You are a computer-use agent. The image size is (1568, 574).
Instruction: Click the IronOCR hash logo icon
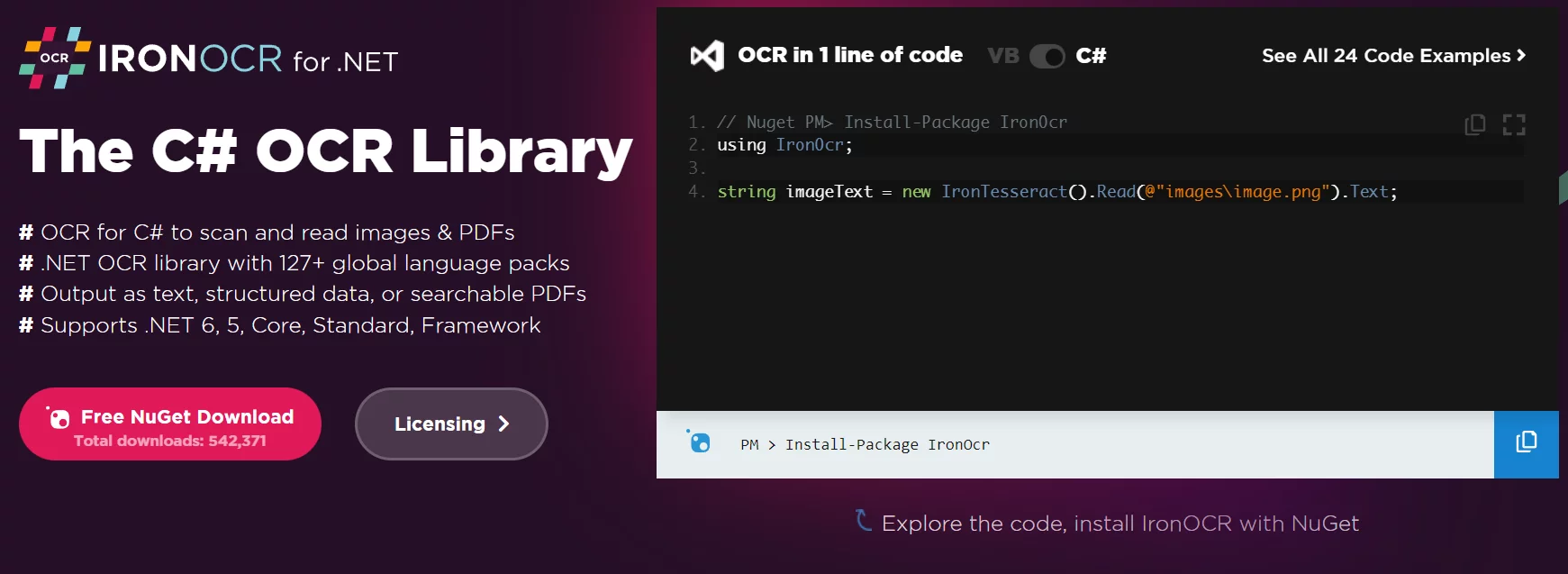click(55, 58)
